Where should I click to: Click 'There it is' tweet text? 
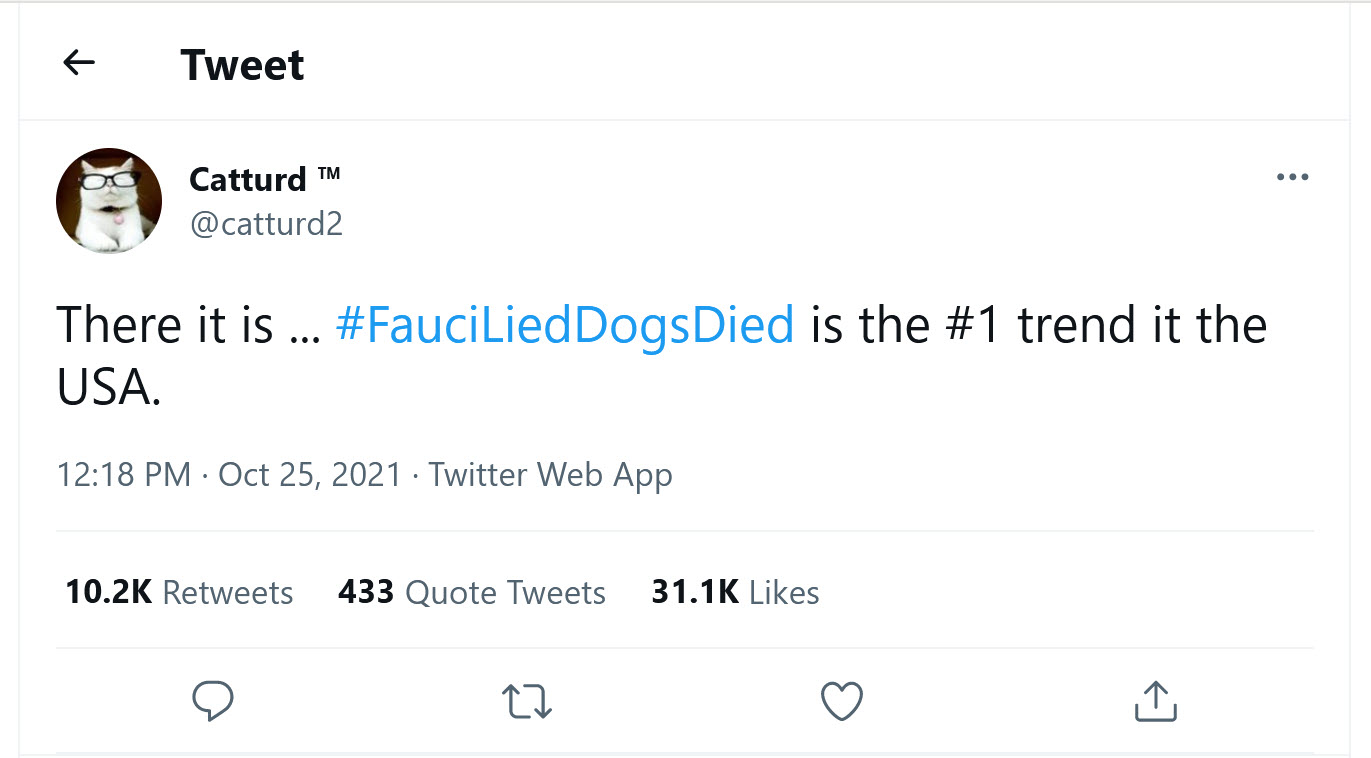point(165,326)
